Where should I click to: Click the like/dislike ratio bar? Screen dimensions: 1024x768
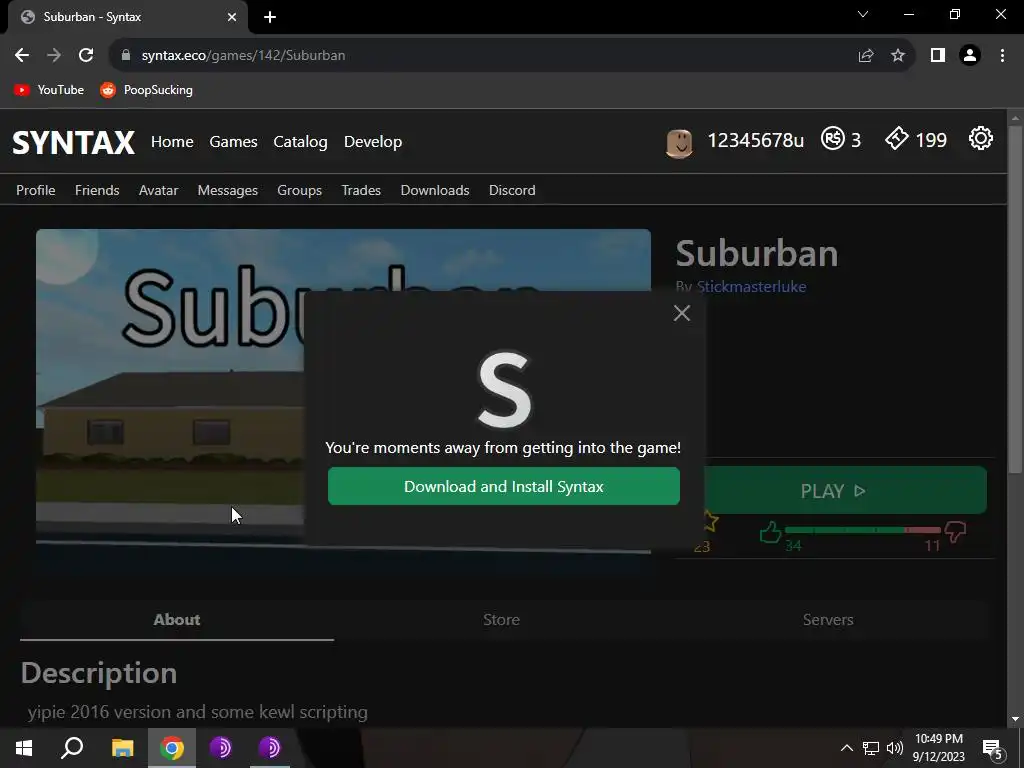[x=863, y=530]
